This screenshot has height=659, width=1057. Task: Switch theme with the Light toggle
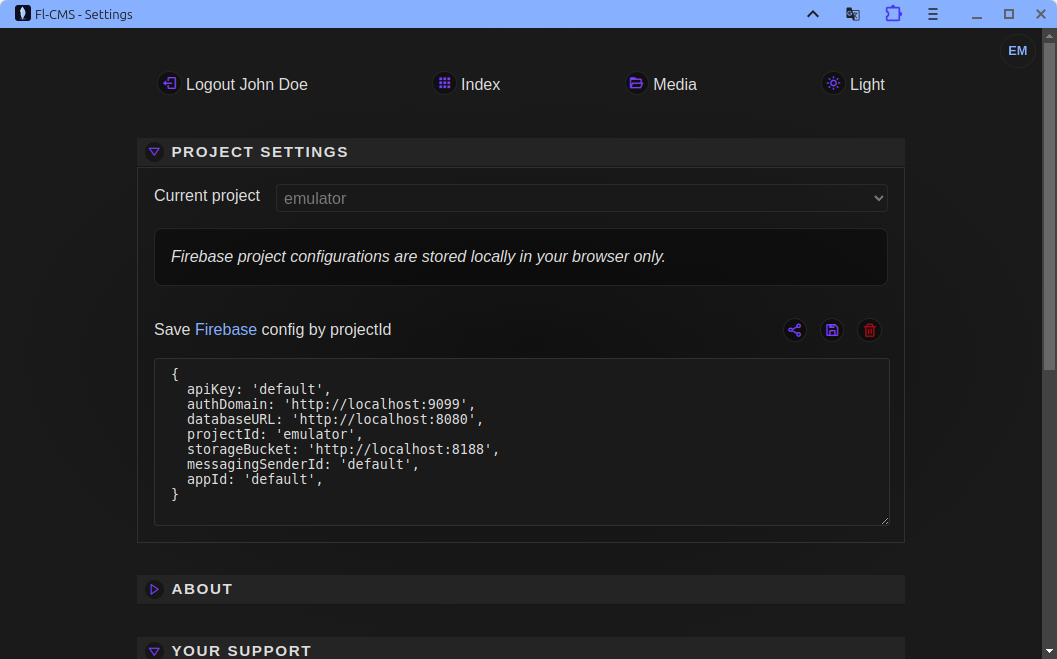point(866,84)
